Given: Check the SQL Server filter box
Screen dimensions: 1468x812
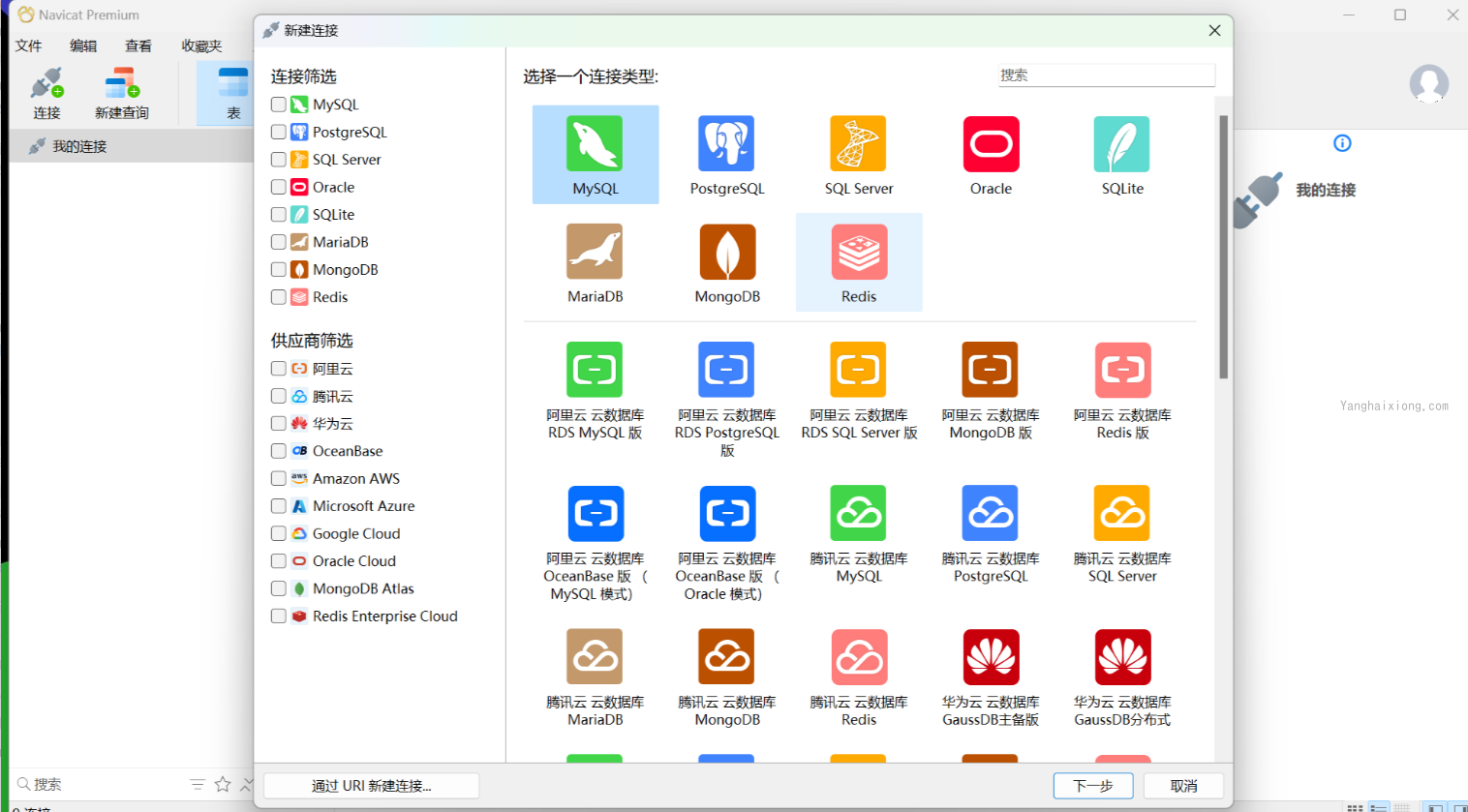Looking at the screenshot, I should coord(279,160).
